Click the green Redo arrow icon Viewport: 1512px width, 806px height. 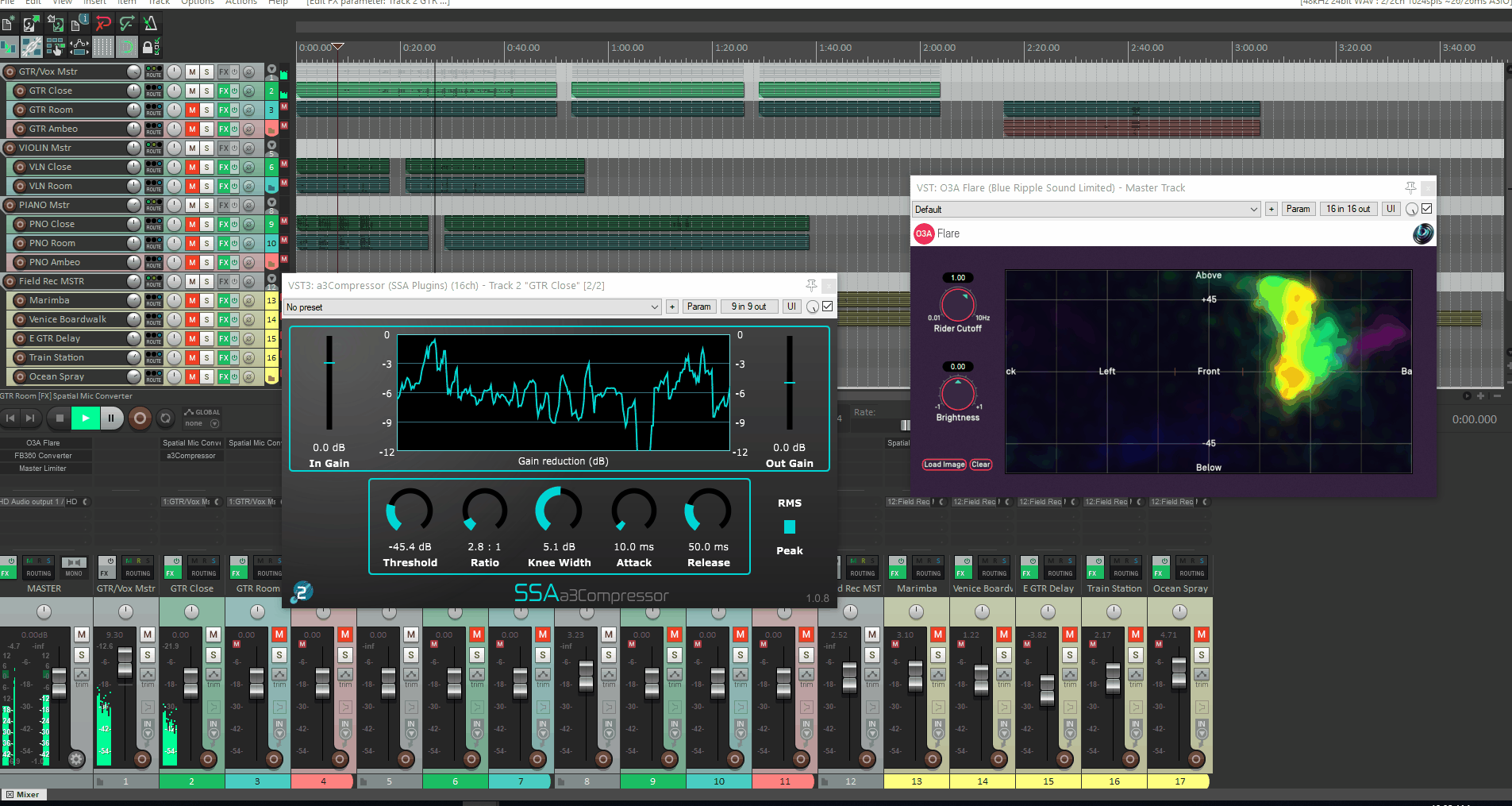[127, 24]
